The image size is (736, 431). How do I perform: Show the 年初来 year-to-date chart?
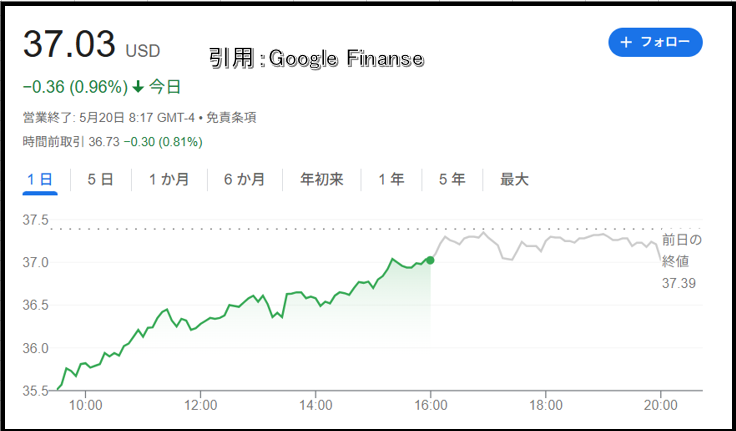pyautogui.click(x=322, y=179)
